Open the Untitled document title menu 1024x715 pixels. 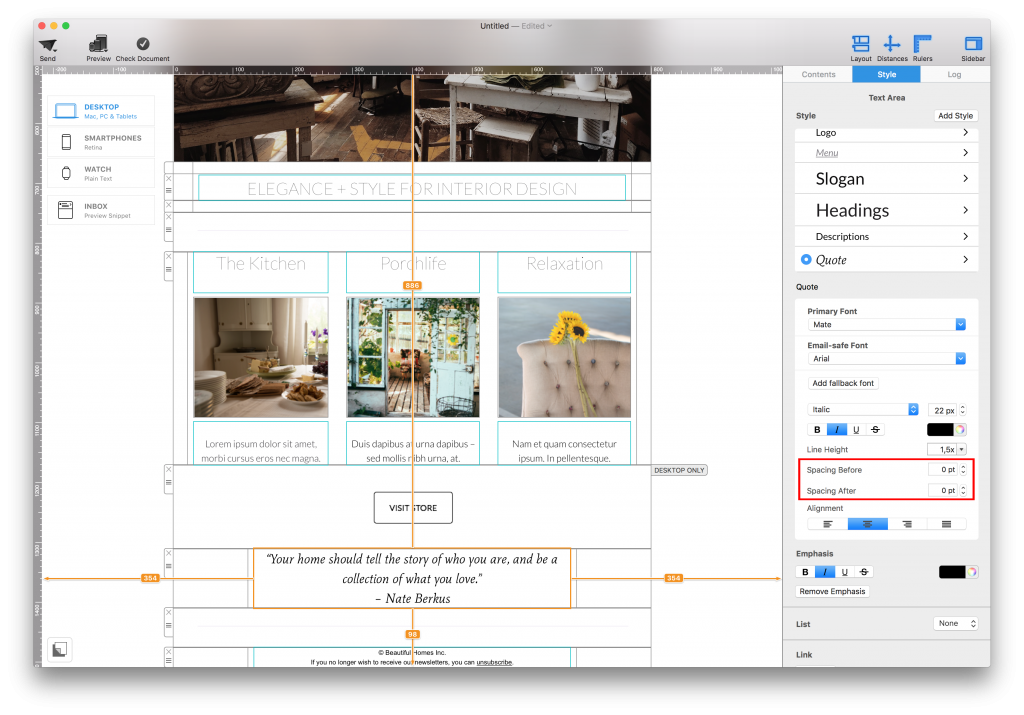pos(516,26)
